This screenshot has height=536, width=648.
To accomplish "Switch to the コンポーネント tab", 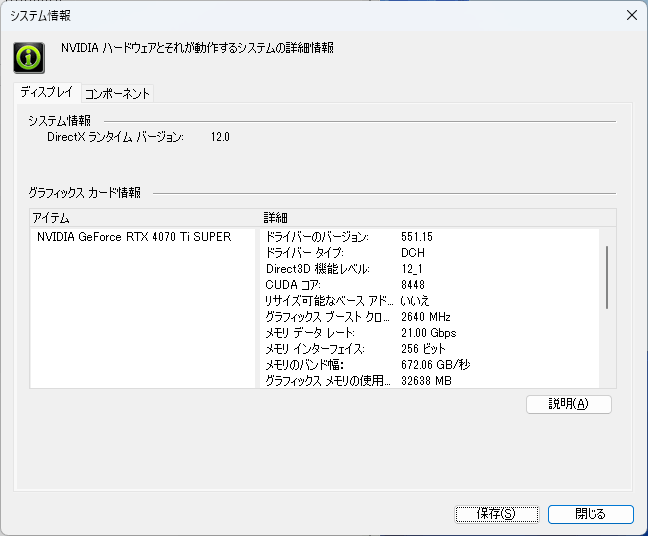I will click(x=117, y=93).
